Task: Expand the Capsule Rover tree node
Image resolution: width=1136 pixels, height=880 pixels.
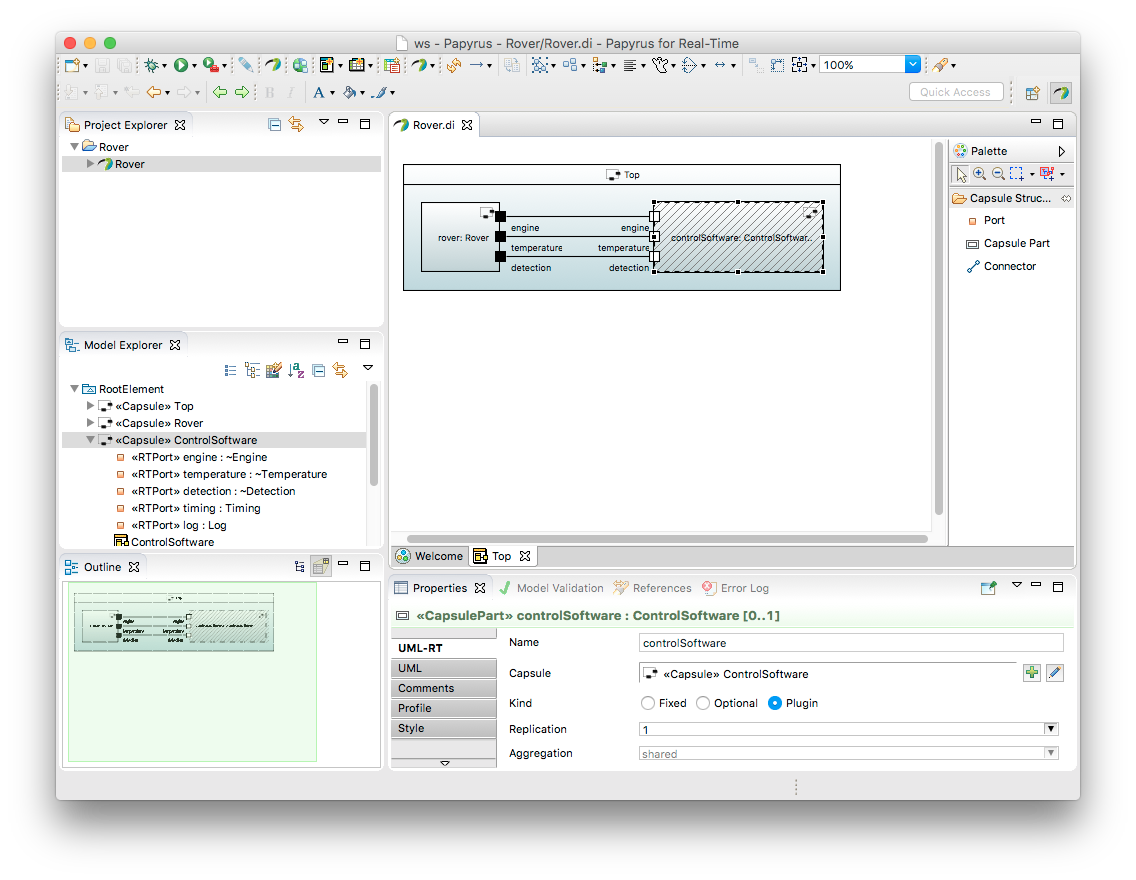Action: 91,422
